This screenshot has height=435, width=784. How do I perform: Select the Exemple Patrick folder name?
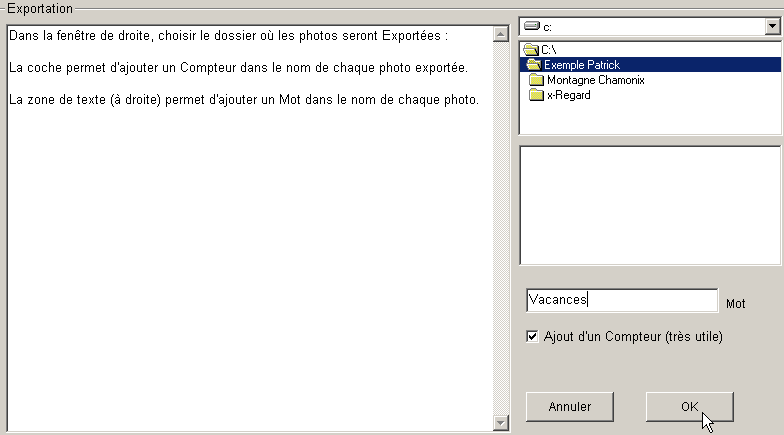point(582,64)
